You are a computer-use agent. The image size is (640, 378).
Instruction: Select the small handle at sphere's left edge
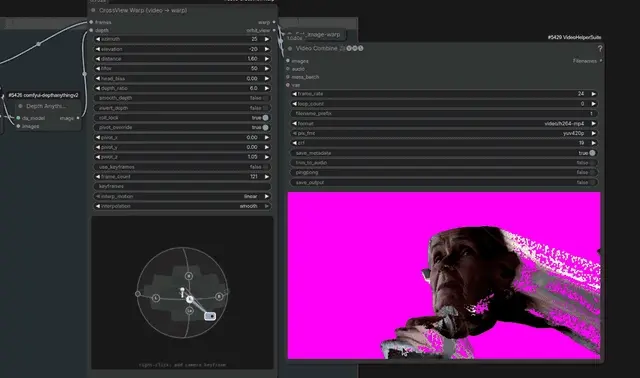coord(138,294)
